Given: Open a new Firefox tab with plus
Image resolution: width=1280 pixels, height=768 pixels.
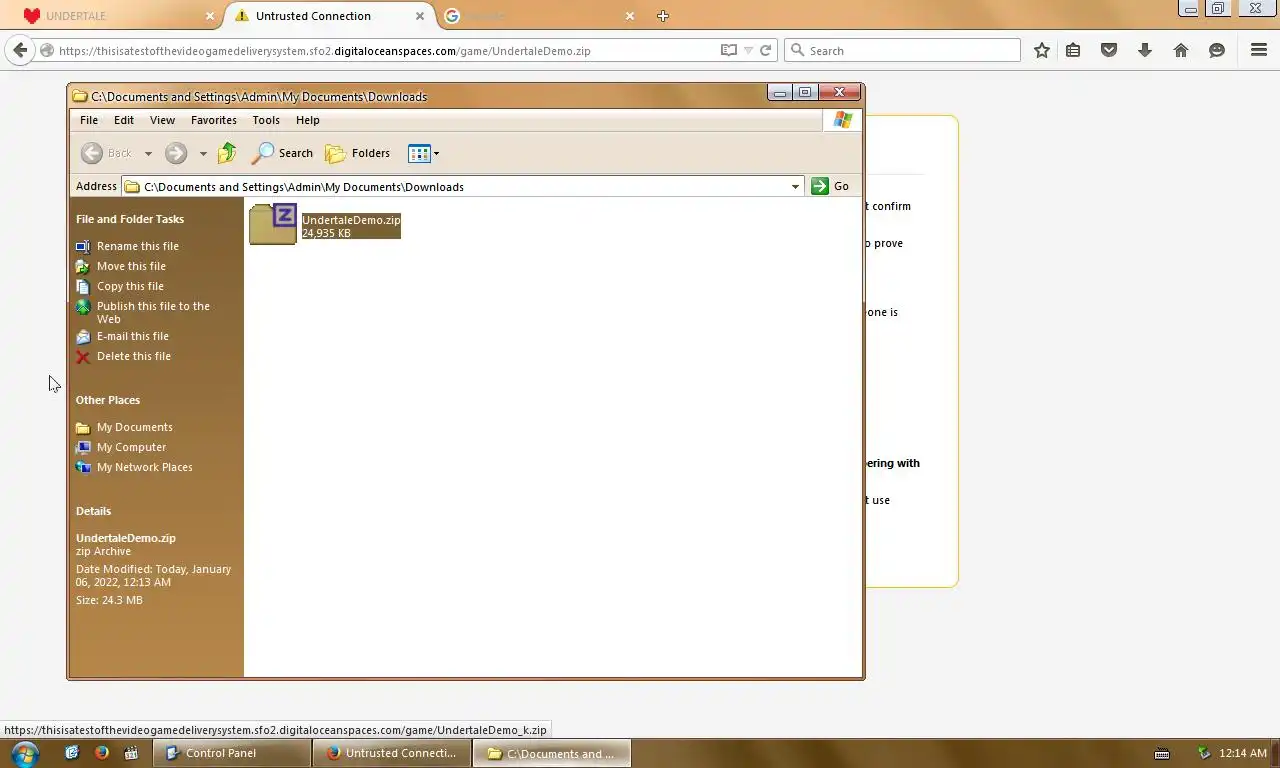Looking at the screenshot, I should (662, 16).
